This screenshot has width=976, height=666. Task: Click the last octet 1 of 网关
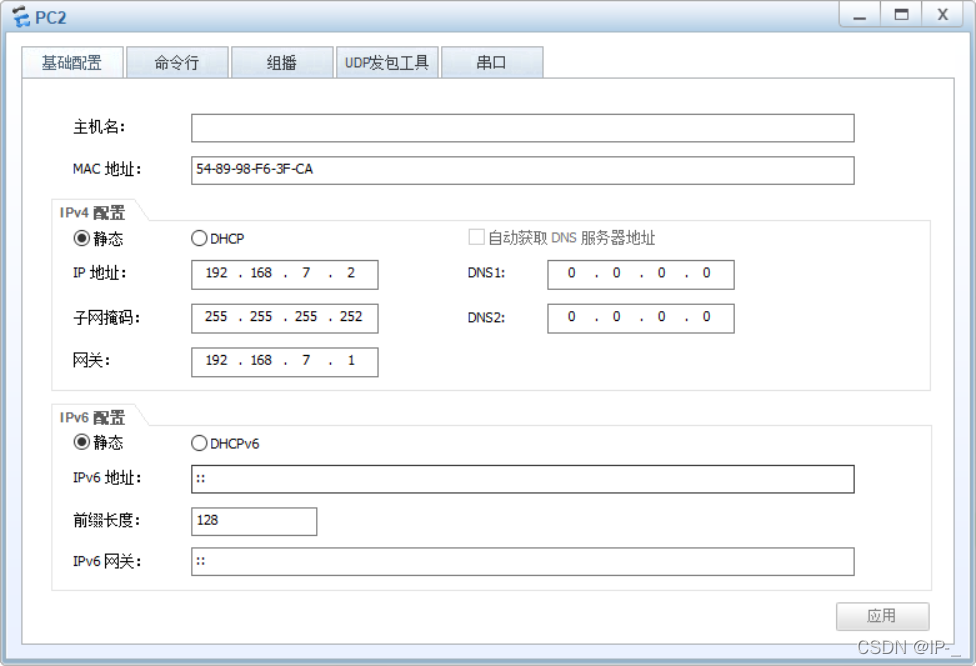[351, 360]
